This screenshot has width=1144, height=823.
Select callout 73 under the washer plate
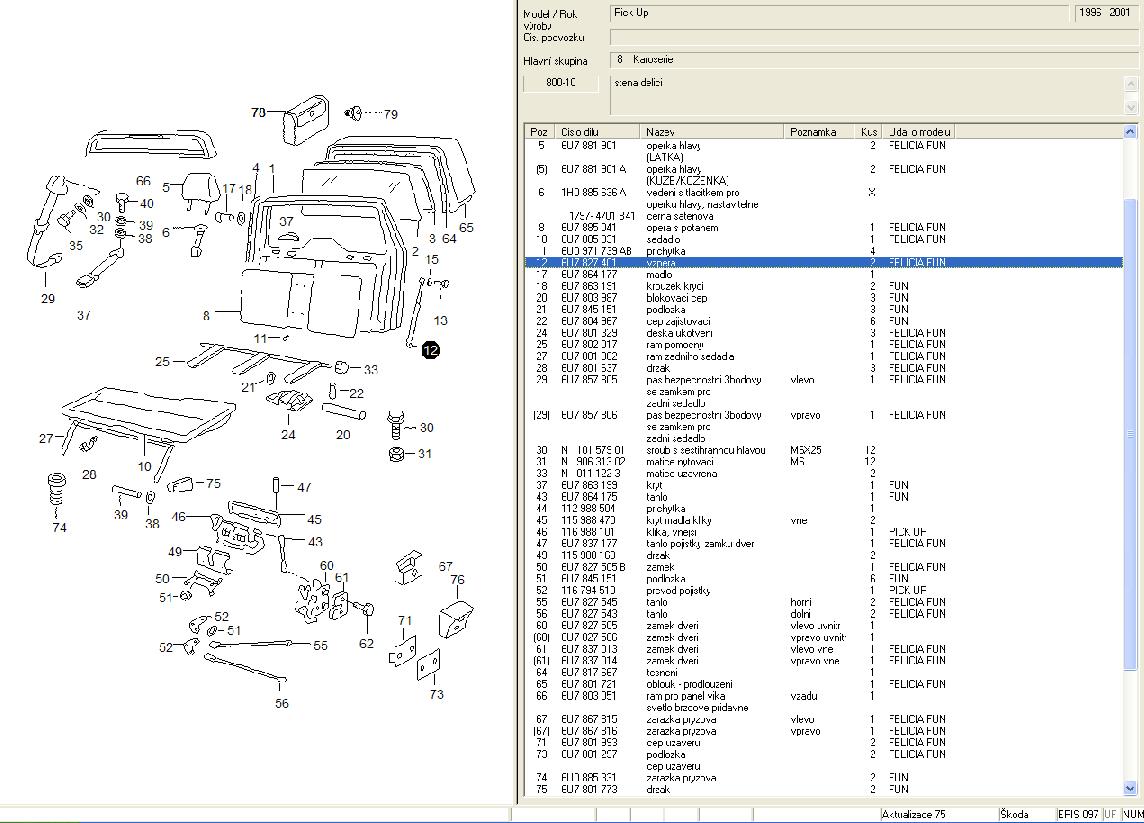click(436, 695)
